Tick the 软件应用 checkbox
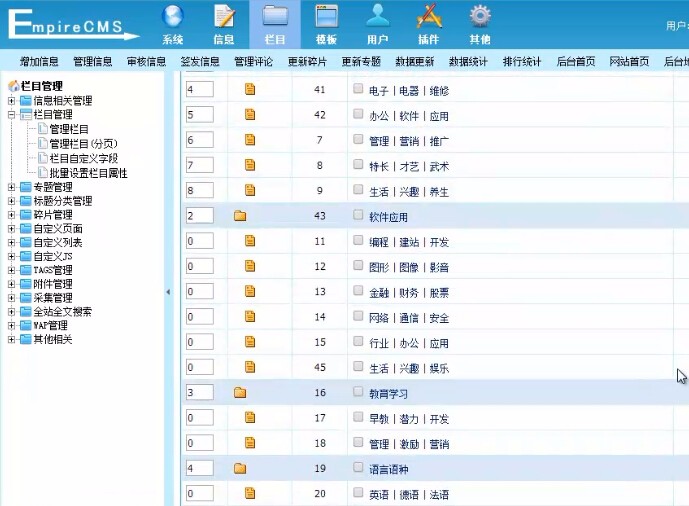689x506 pixels. pos(358,215)
